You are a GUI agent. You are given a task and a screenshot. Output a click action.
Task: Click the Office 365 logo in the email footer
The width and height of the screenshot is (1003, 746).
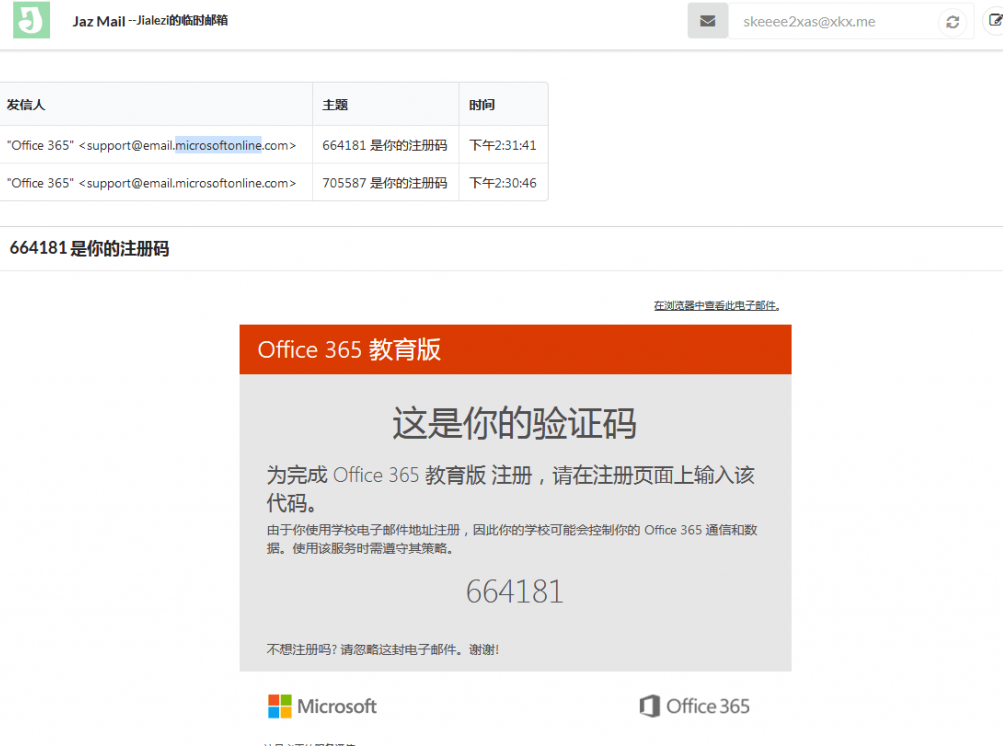(x=694, y=706)
